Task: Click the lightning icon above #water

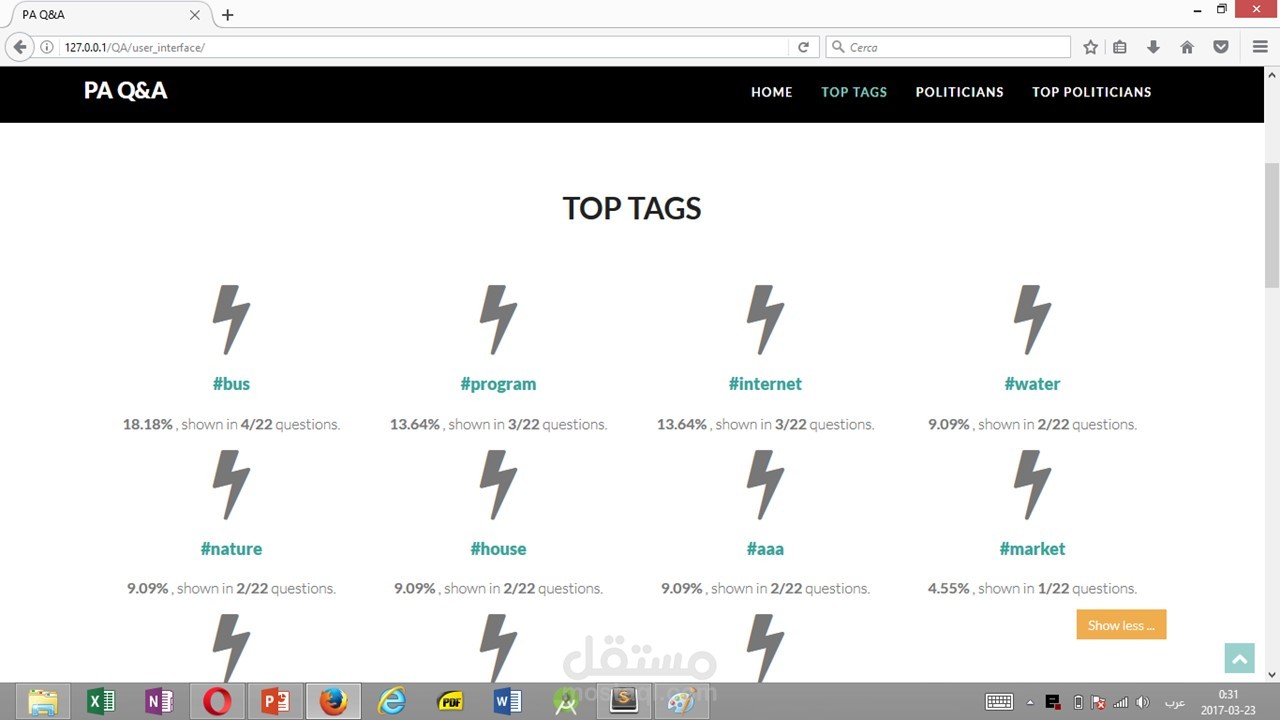Action: coord(1032,320)
